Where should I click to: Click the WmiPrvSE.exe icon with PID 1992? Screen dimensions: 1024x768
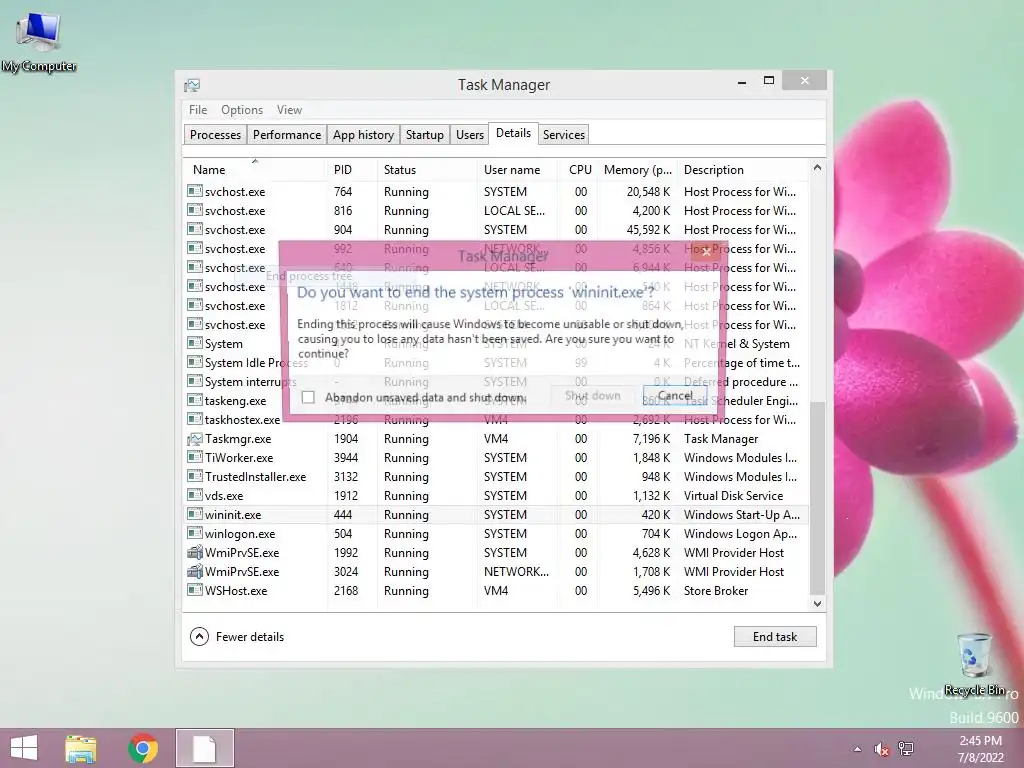point(194,552)
